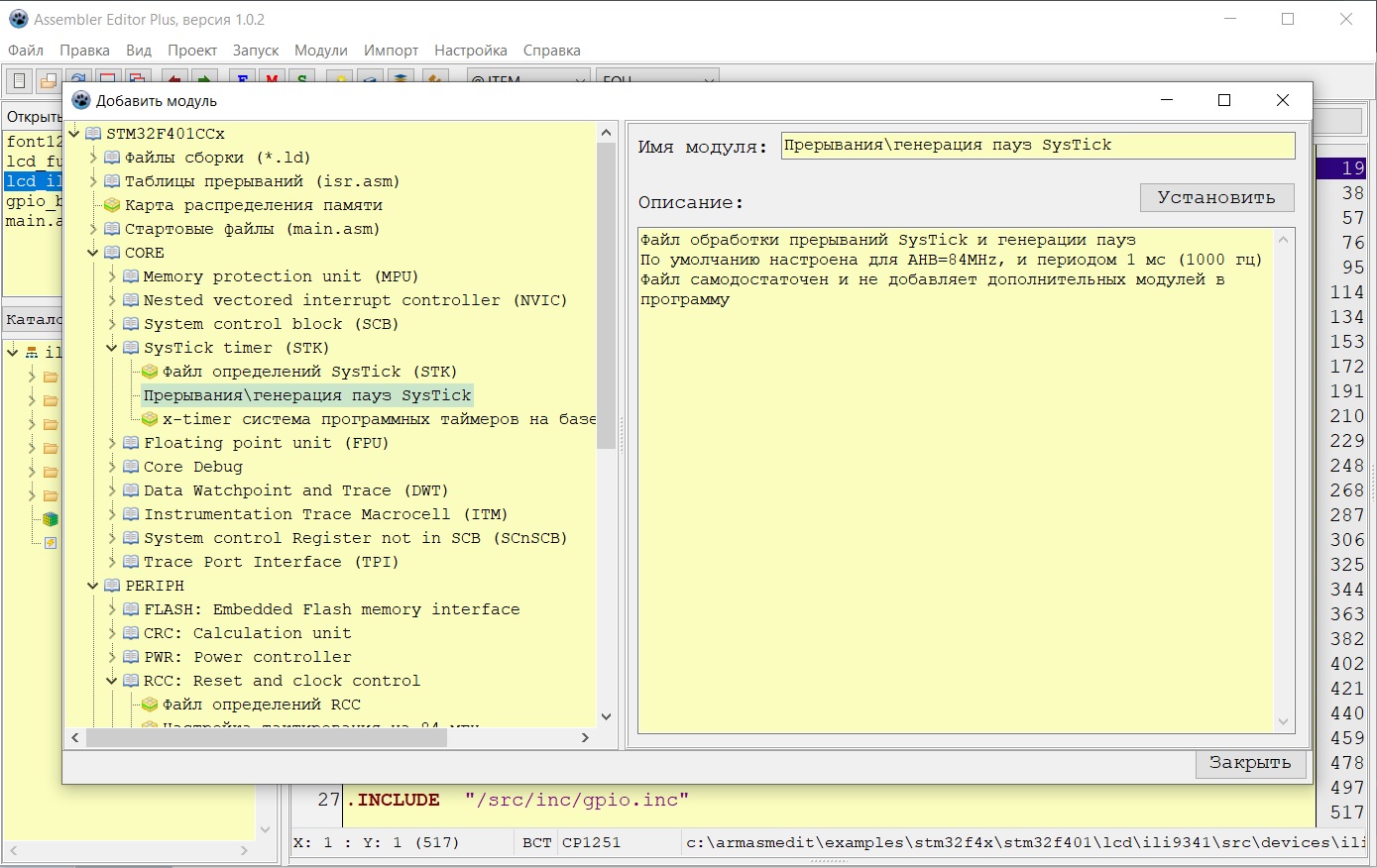Click the book icon beside STM32F401CCx
Image resolution: width=1377 pixels, height=868 pixels.
(x=93, y=134)
